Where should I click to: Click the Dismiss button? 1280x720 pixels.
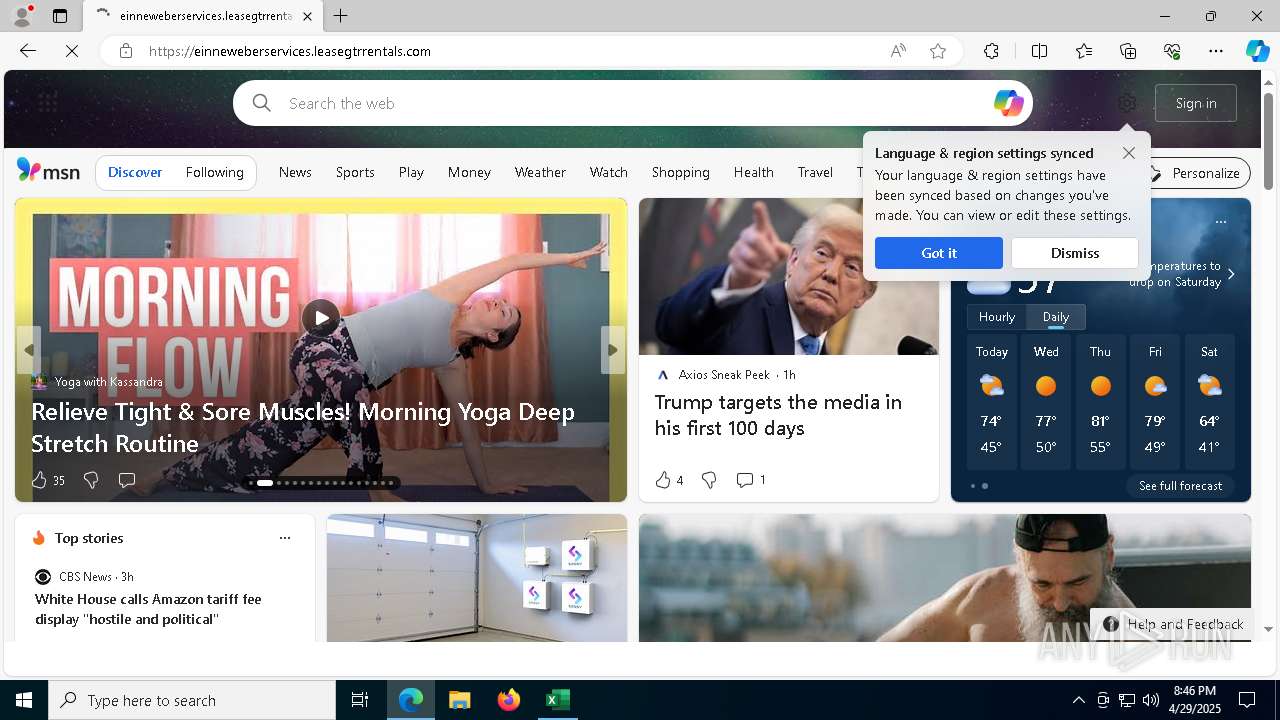(1075, 253)
